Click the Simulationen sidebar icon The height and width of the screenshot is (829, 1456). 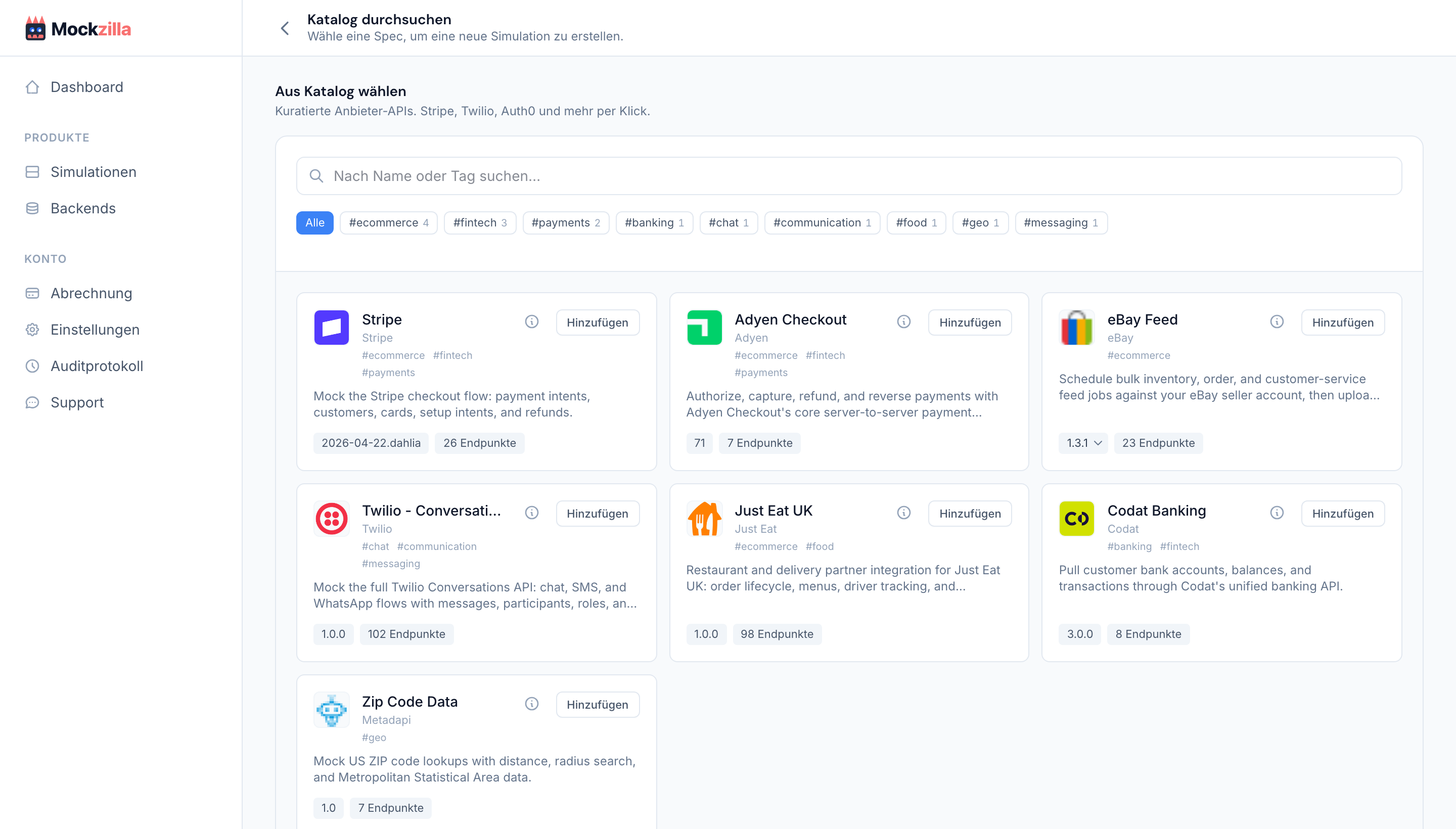(x=32, y=172)
